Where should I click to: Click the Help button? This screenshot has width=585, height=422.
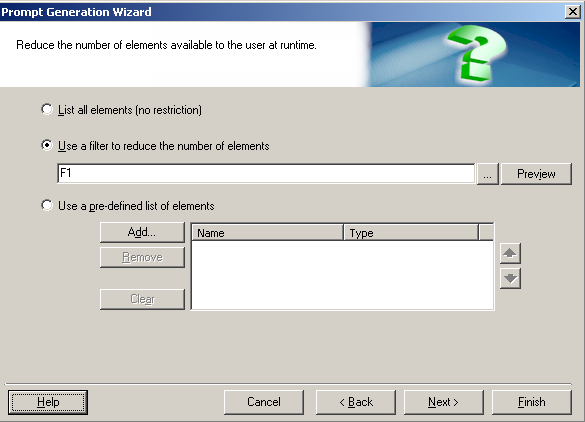click(x=48, y=402)
